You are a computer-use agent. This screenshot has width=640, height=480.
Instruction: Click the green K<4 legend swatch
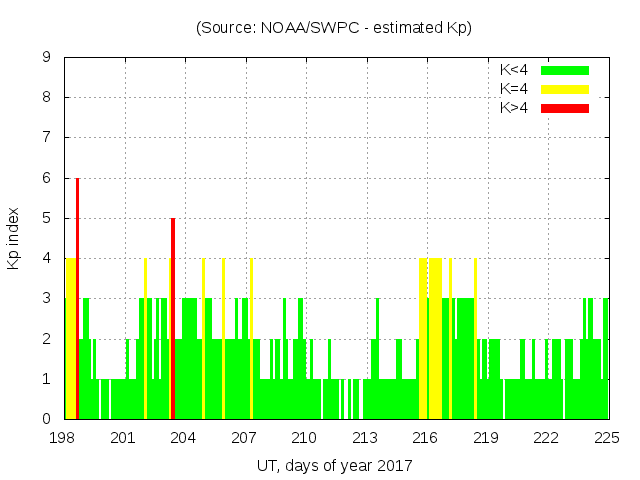point(565,70)
